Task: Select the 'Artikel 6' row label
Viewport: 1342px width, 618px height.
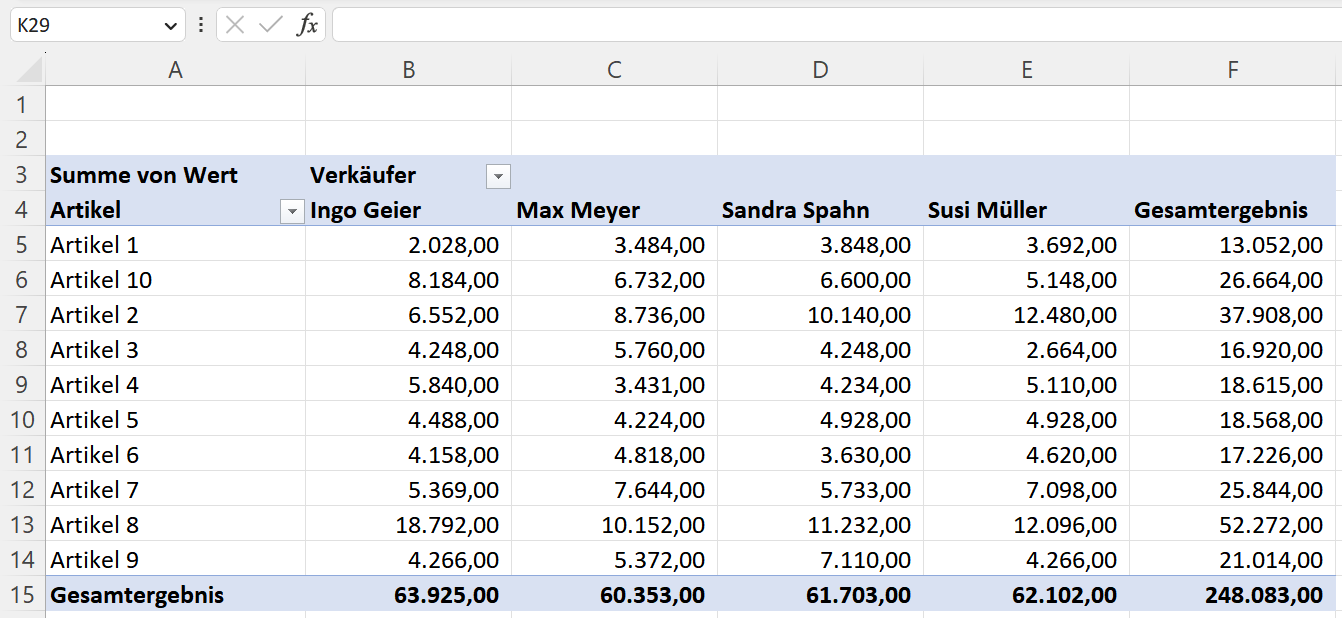Action: click(176, 454)
